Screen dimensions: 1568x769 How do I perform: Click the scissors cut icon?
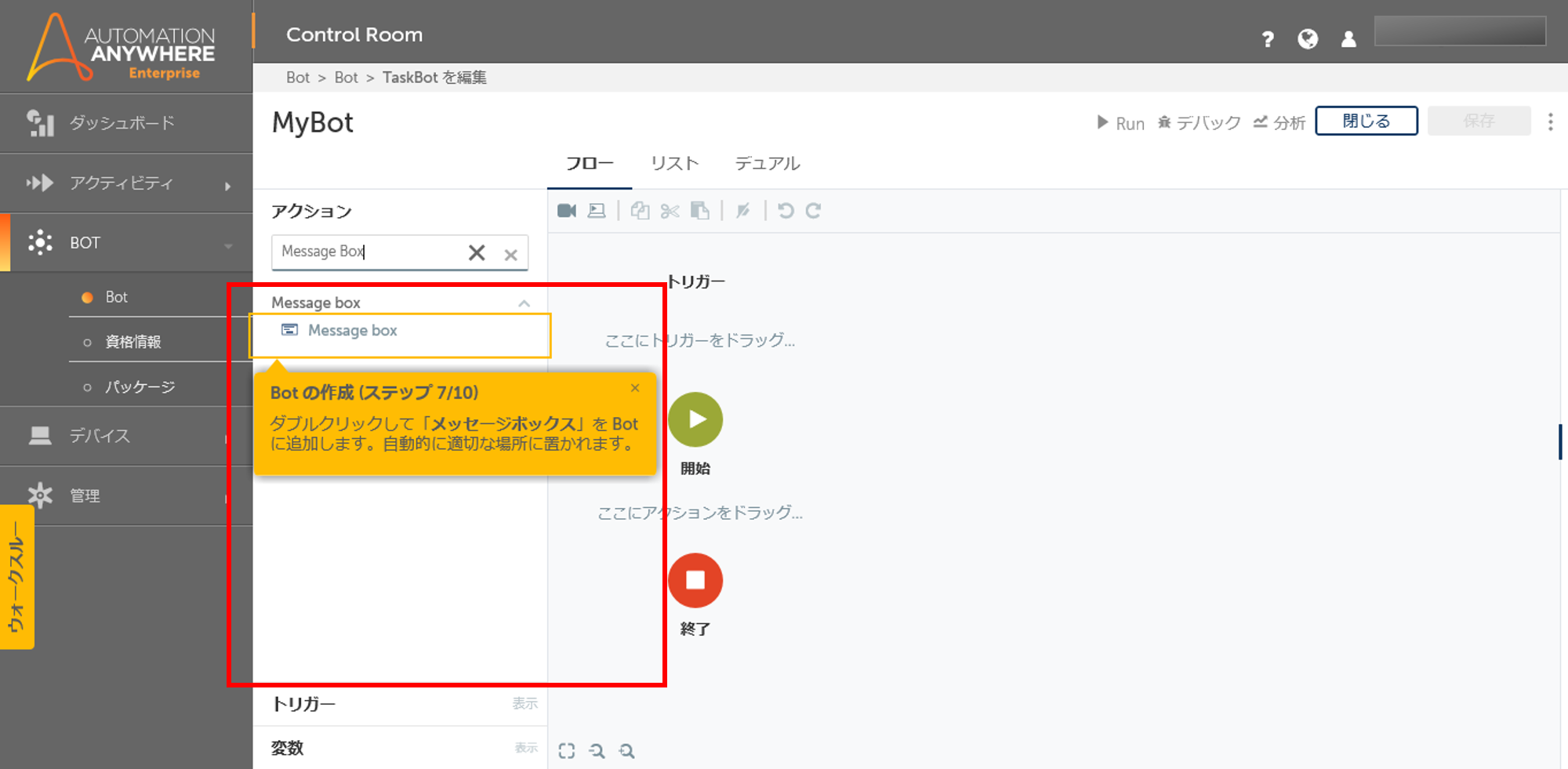(670, 211)
